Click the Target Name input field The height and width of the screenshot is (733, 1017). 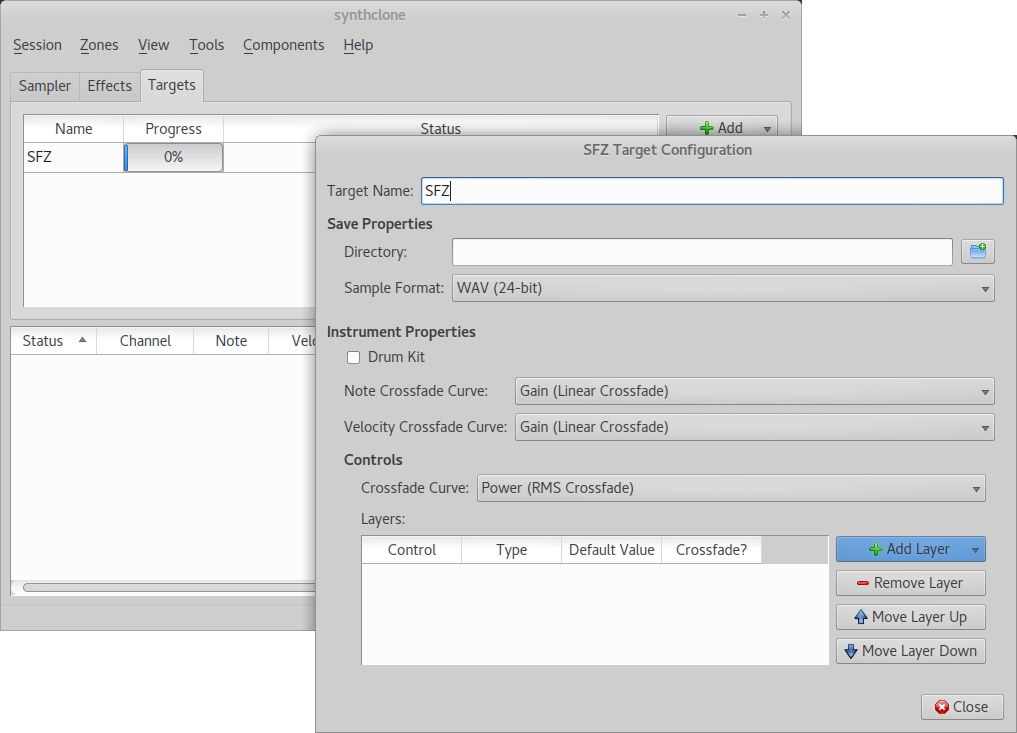[x=712, y=191]
